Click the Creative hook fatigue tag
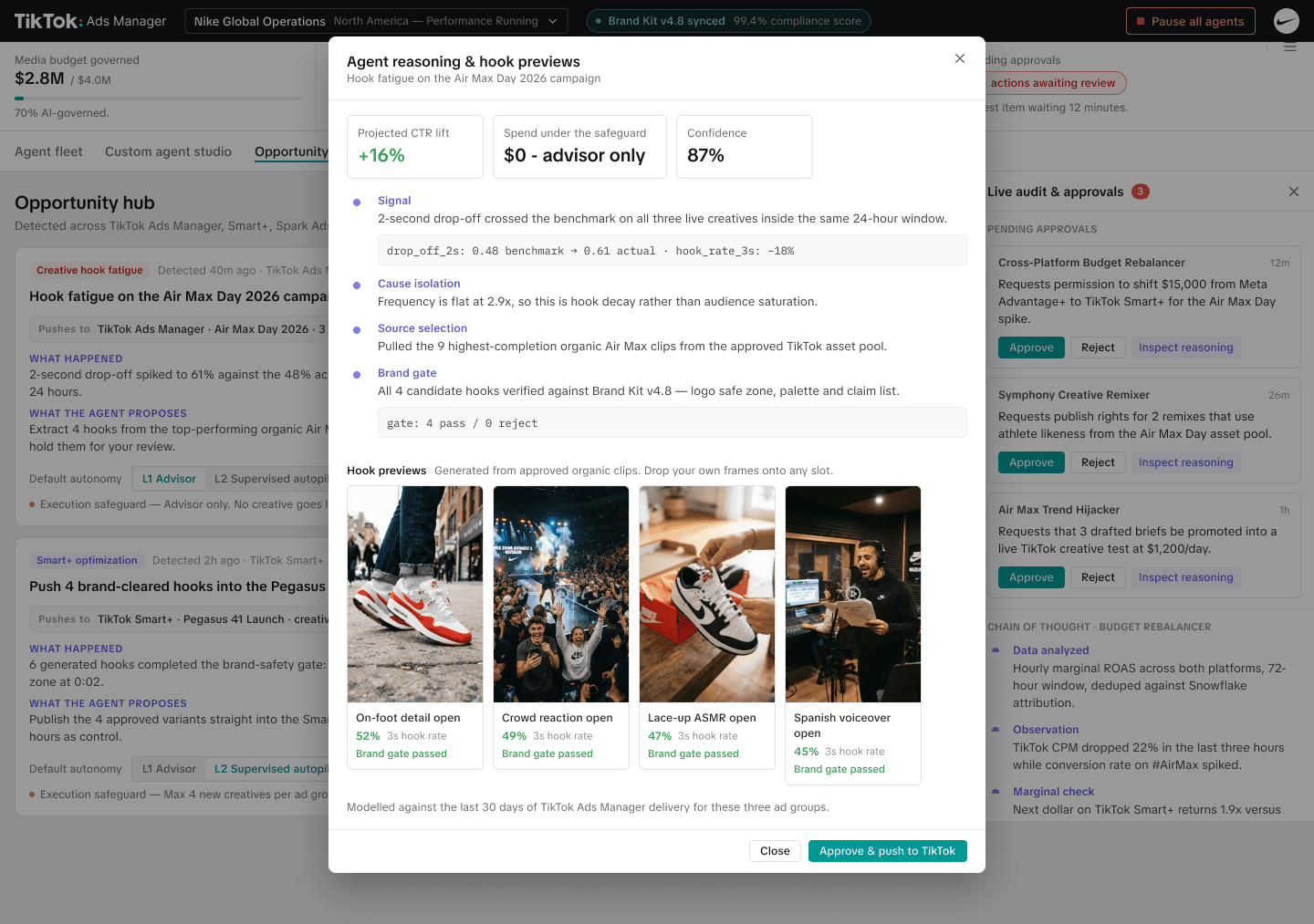 click(89, 270)
